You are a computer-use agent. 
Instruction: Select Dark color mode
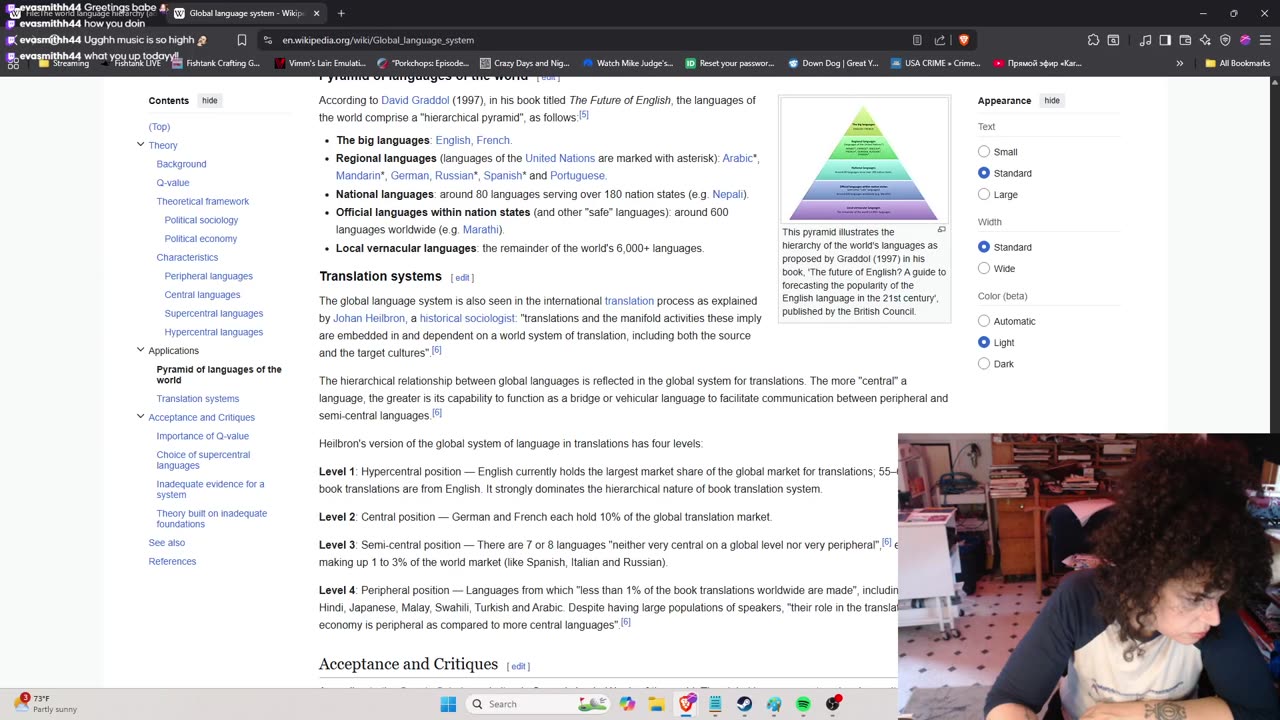pos(984,364)
